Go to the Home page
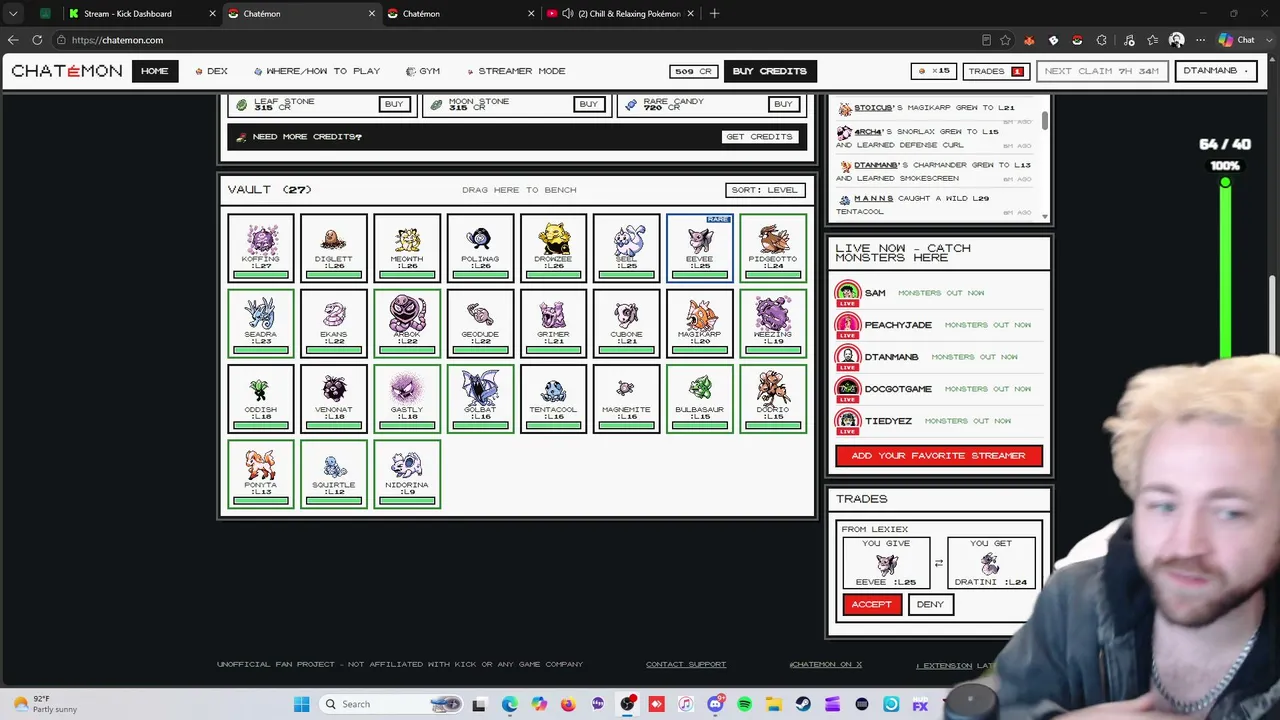 (x=154, y=71)
